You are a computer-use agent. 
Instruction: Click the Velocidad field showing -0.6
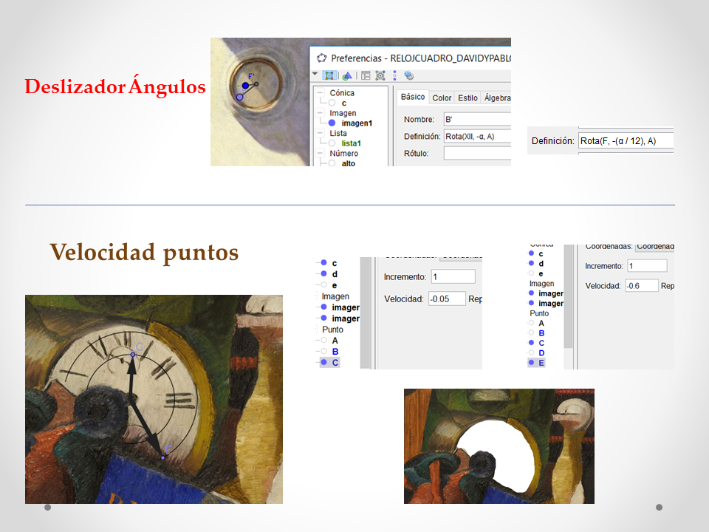point(642,286)
